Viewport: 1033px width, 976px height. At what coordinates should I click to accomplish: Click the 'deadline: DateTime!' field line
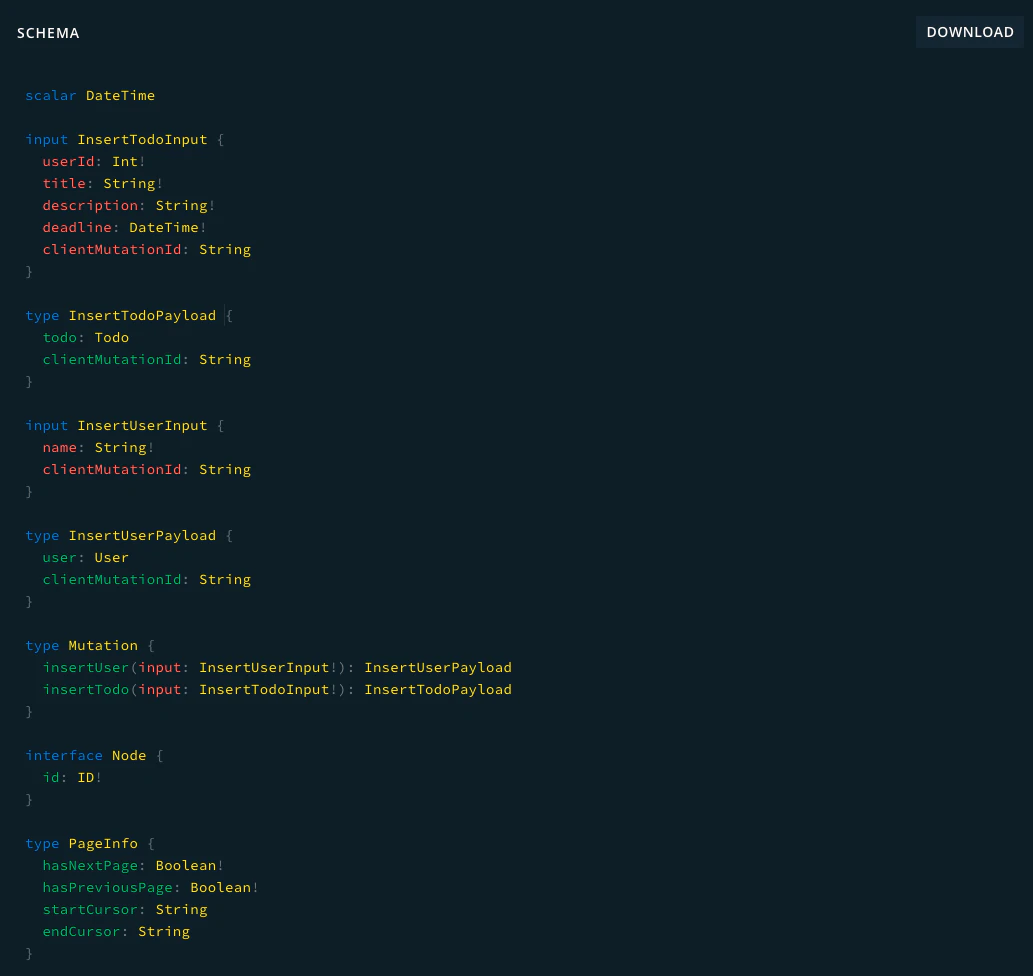click(124, 227)
